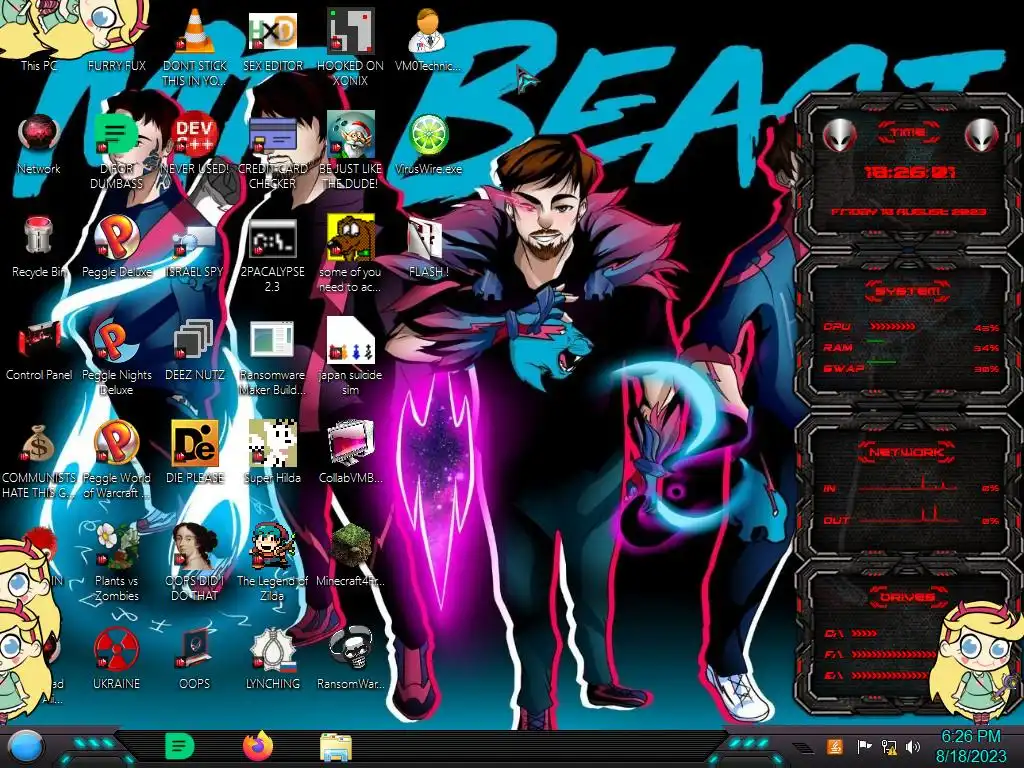Open the Network desktop icon
Viewport: 1024px width, 768px height.
click(39, 134)
